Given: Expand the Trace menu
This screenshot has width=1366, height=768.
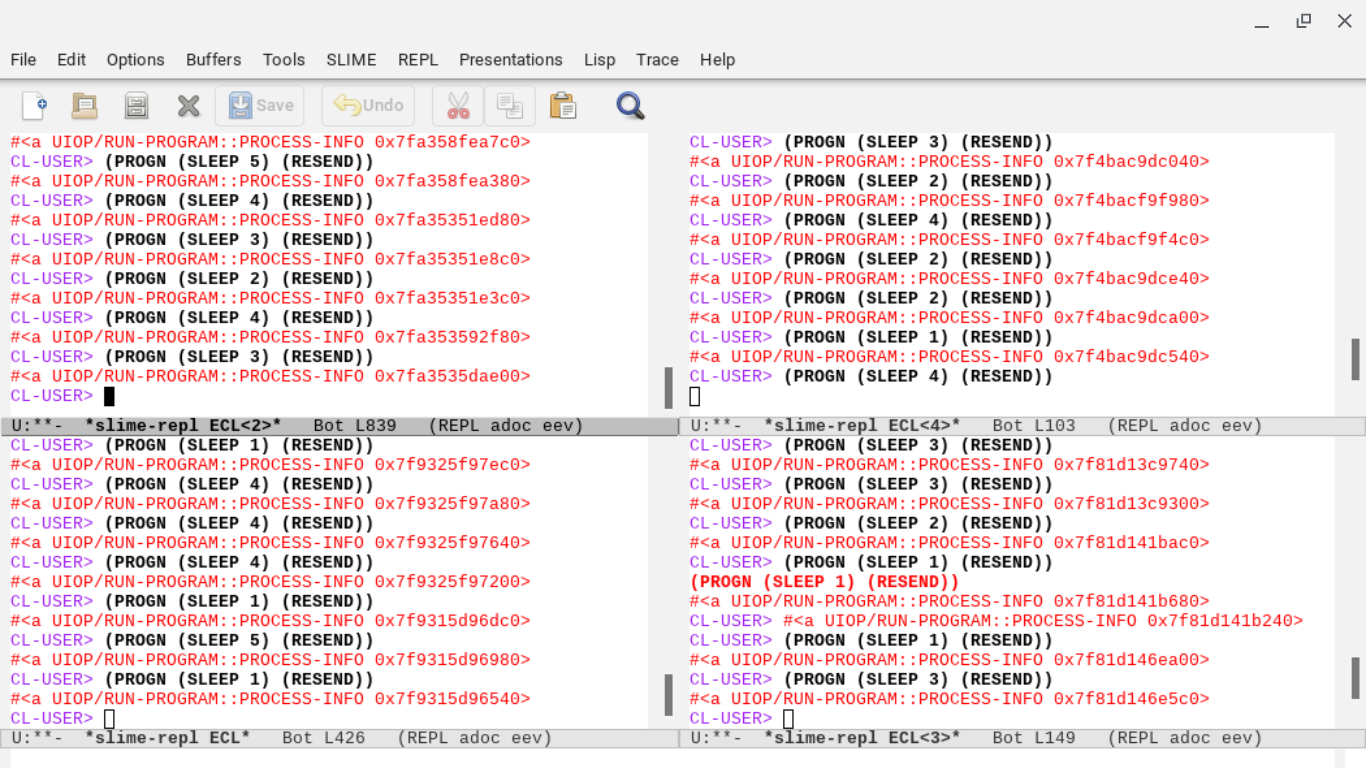Looking at the screenshot, I should (657, 60).
